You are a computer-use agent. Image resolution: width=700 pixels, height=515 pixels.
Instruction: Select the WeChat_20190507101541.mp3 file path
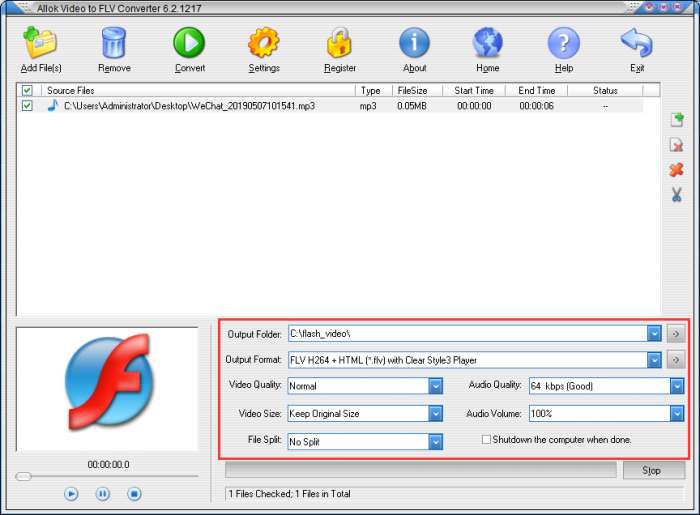tap(189, 106)
